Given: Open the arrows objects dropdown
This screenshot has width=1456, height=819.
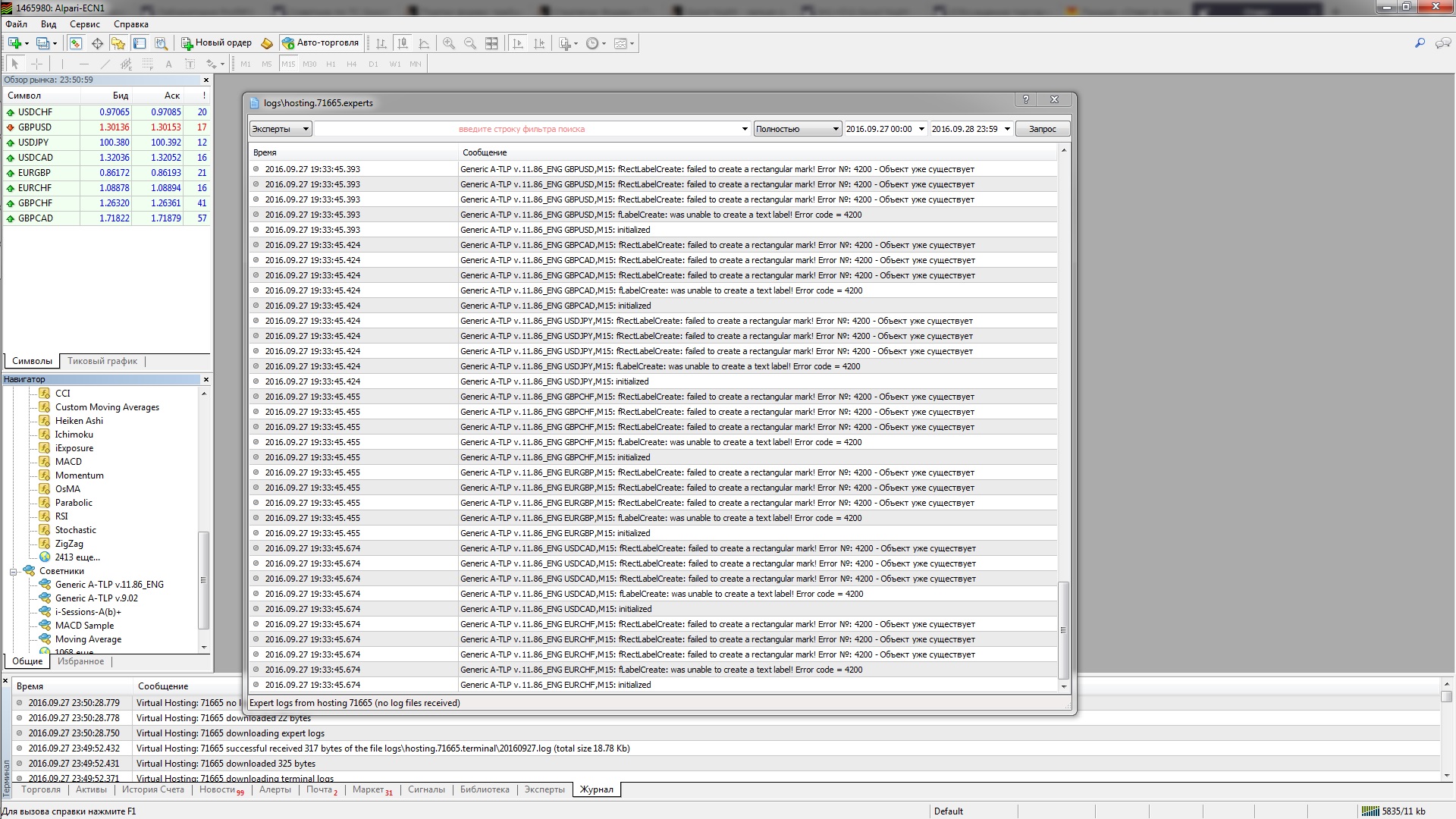Looking at the screenshot, I should [215, 64].
